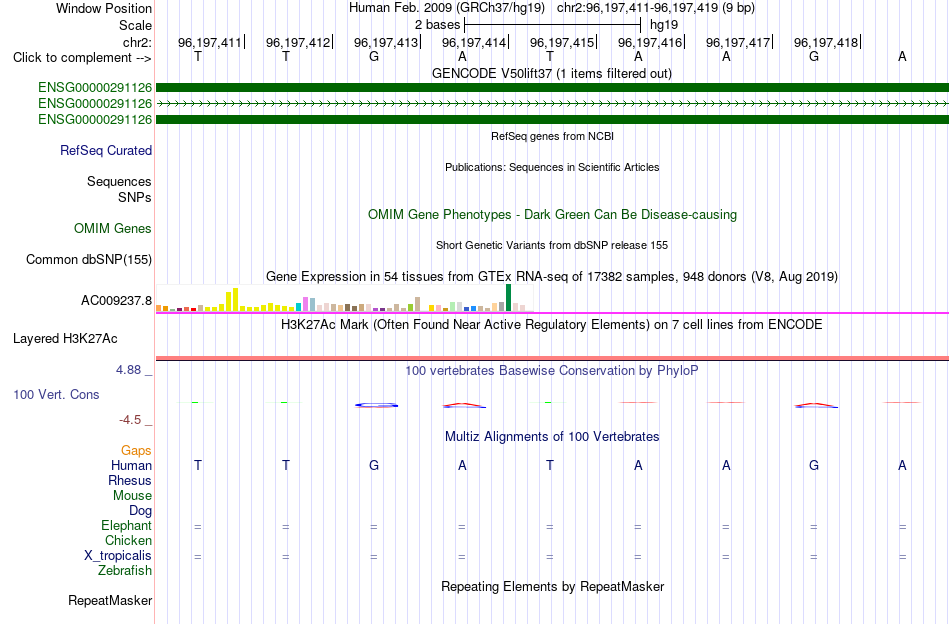Click the H3K27Ac Mark track title
This screenshot has height=624, width=950.
[x=552, y=325]
